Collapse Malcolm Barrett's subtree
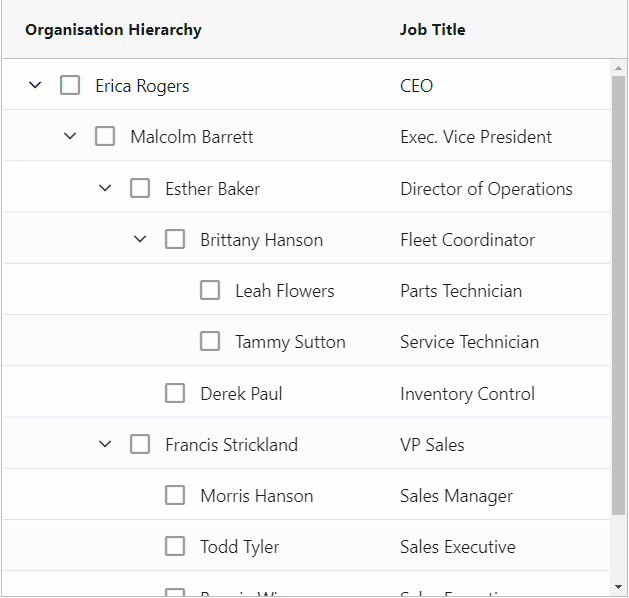This screenshot has width=629, height=598. pos(70,136)
